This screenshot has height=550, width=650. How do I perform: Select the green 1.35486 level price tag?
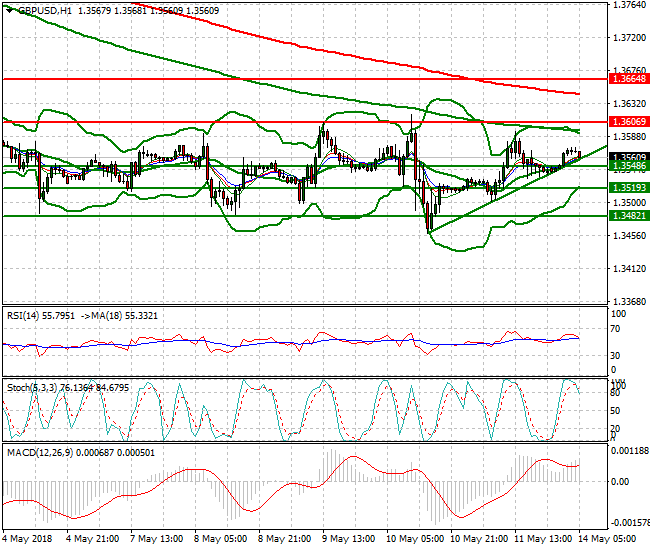coord(629,166)
